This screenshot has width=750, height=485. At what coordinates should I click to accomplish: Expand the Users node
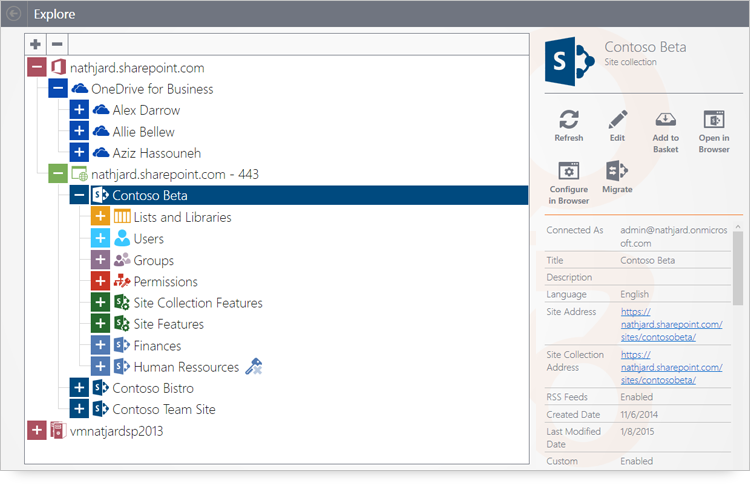click(x=100, y=238)
